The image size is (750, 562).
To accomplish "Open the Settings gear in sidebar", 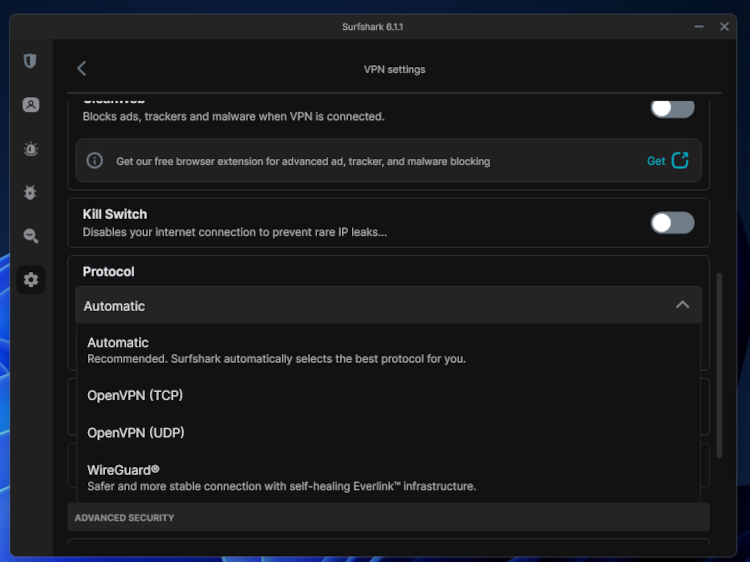I will click(31, 279).
